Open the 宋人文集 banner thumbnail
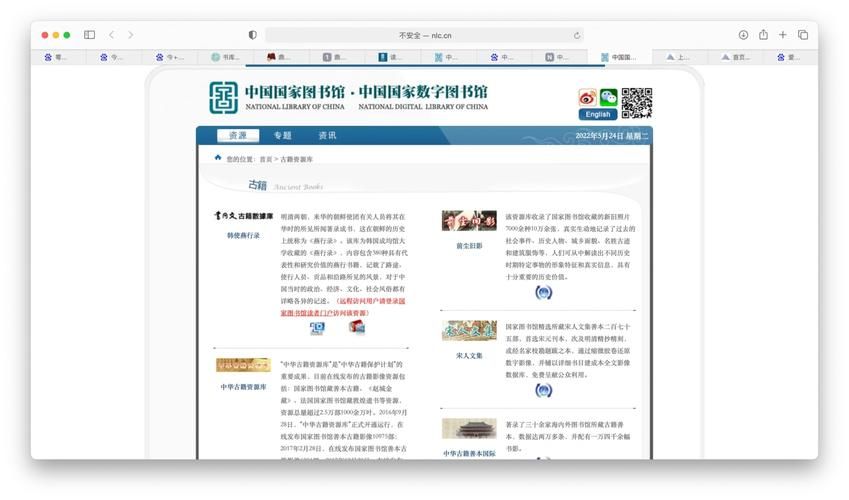The height and width of the screenshot is (500, 849). click(469, 330)
